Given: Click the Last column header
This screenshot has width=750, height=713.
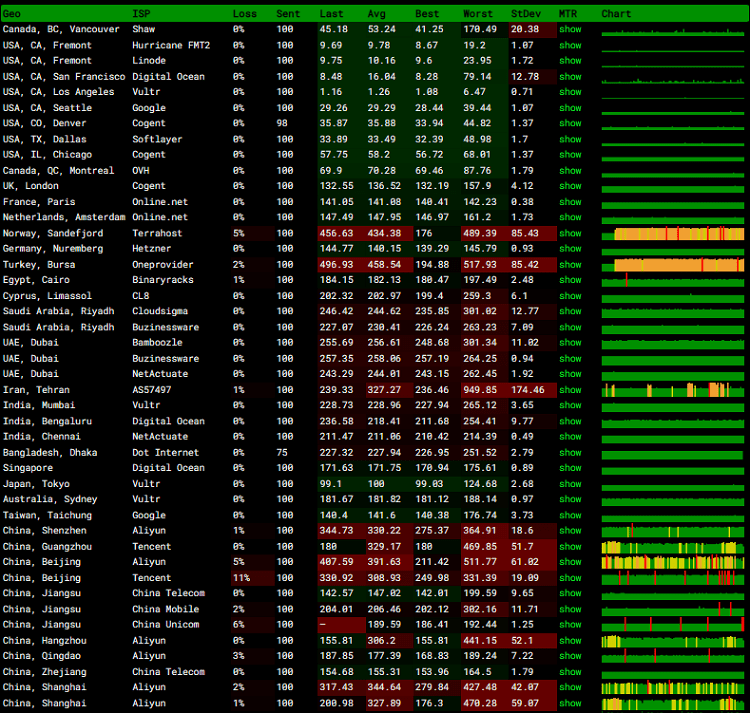Looking at the screenshot, I should [331, 13].
